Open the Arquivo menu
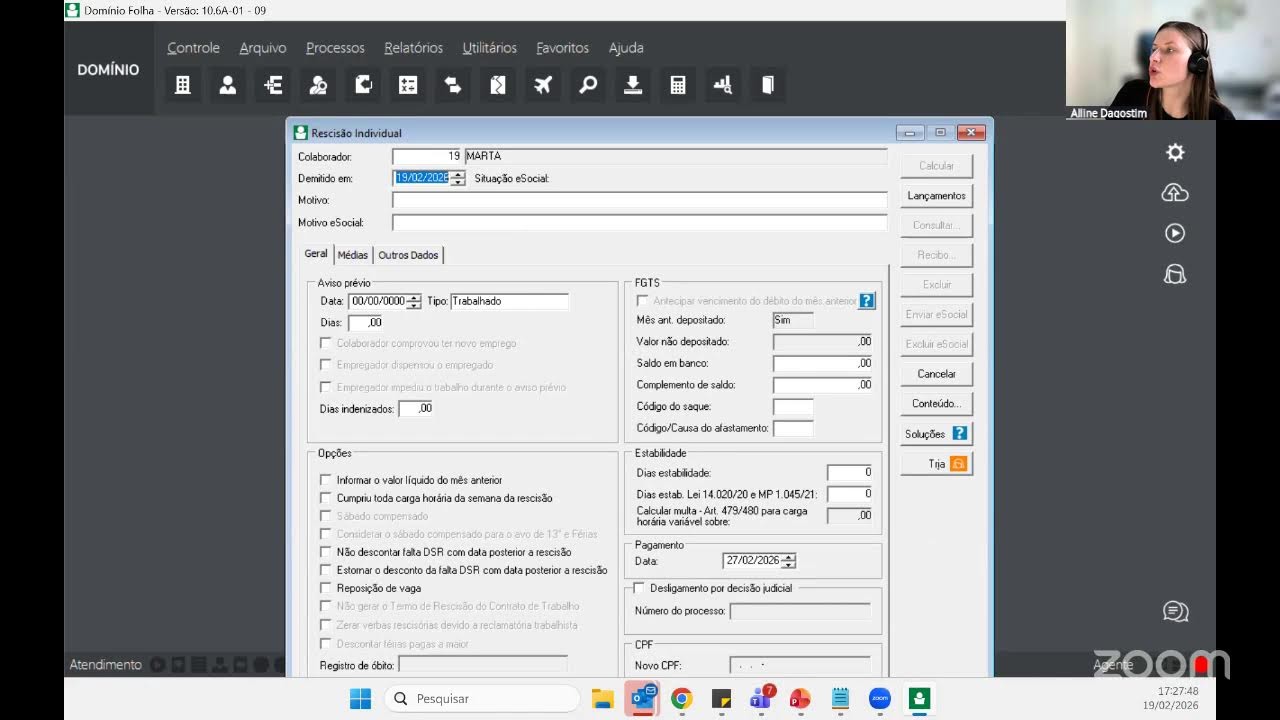This screenshot has height=720, width=1280. (x=263, y=48)
